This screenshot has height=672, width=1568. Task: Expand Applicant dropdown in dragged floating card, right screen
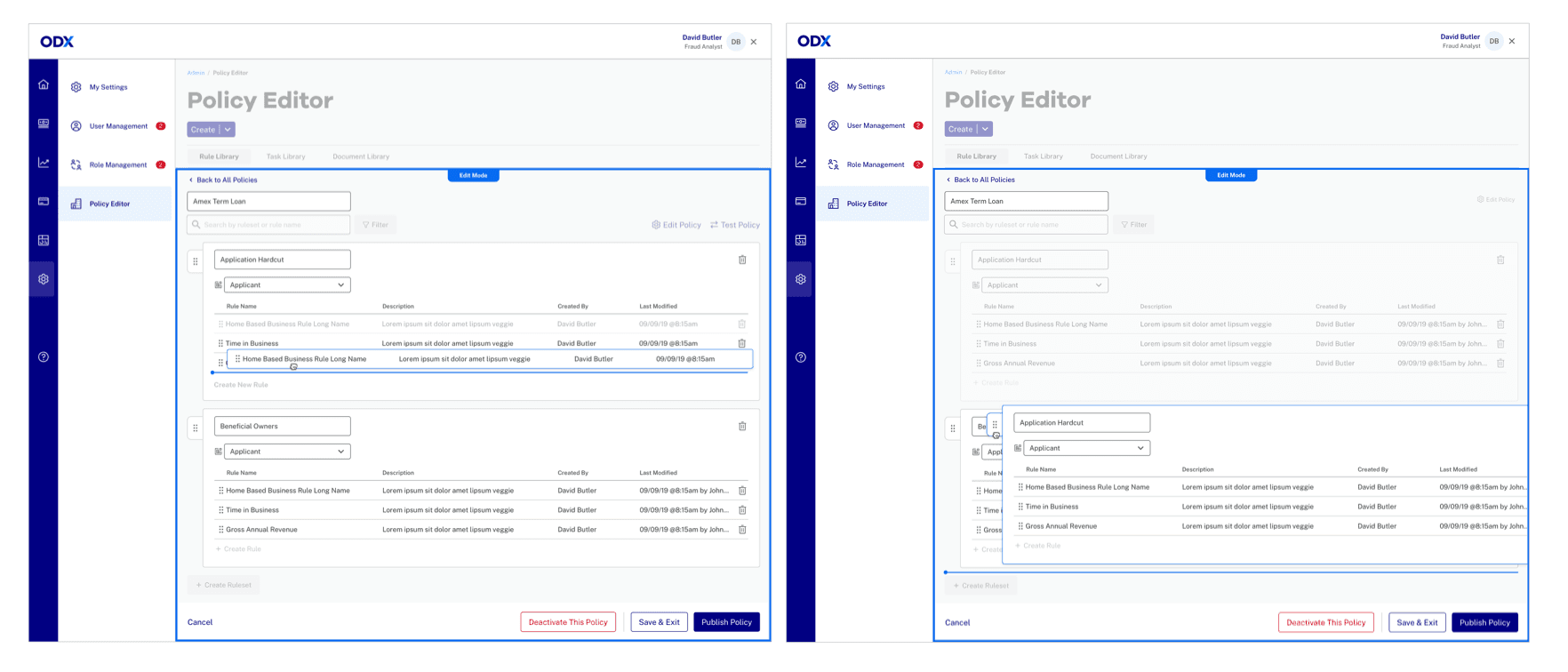click(x=1086, y=448)
